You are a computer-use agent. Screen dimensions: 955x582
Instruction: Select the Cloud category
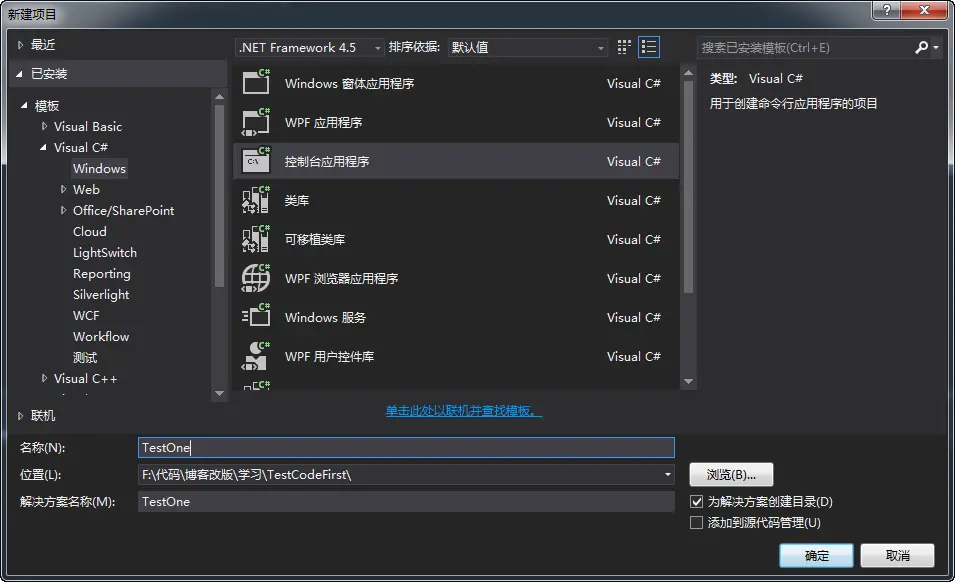pyautogui.click(x=90, y=231)
